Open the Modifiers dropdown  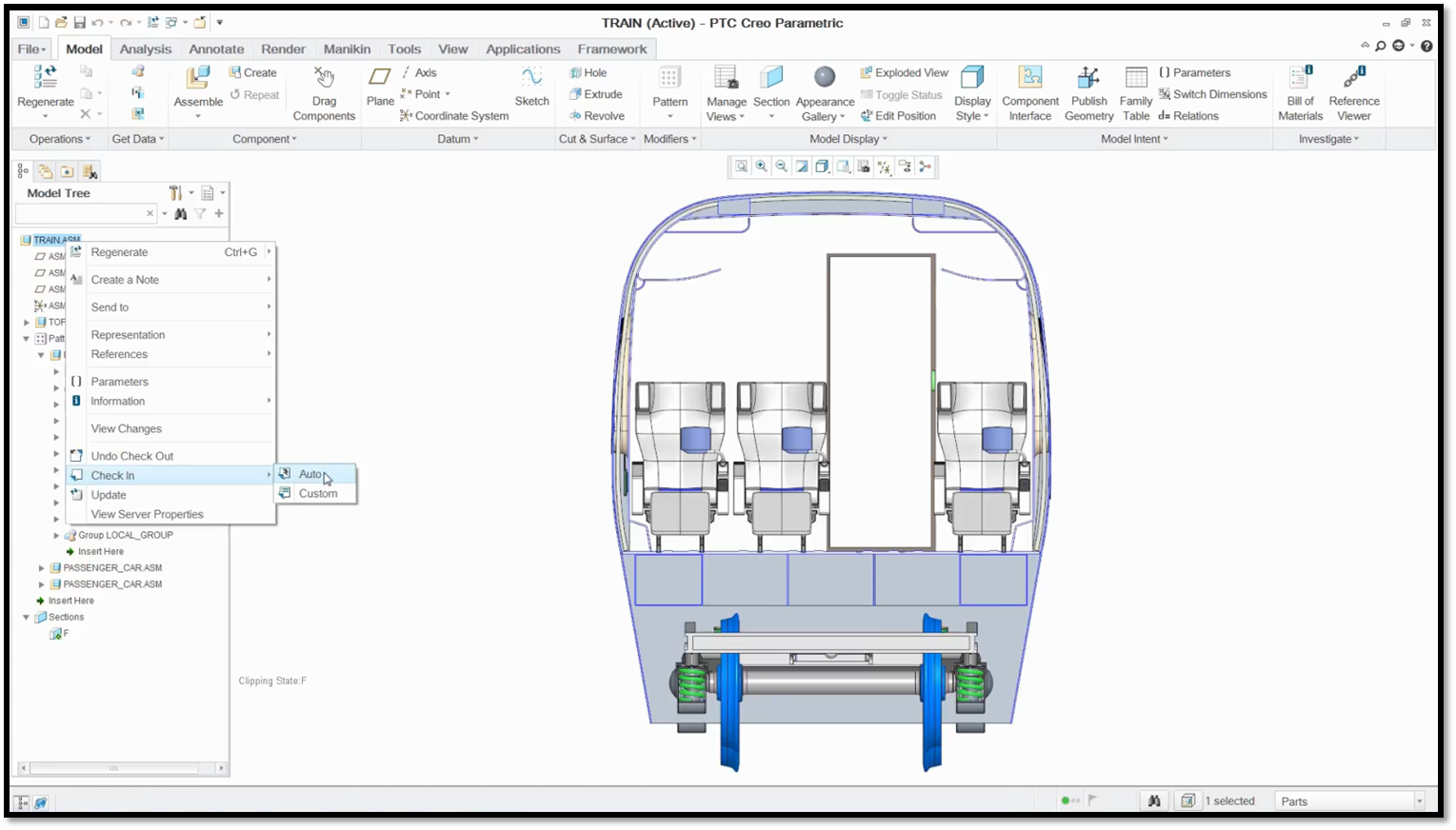pos(670,139)
